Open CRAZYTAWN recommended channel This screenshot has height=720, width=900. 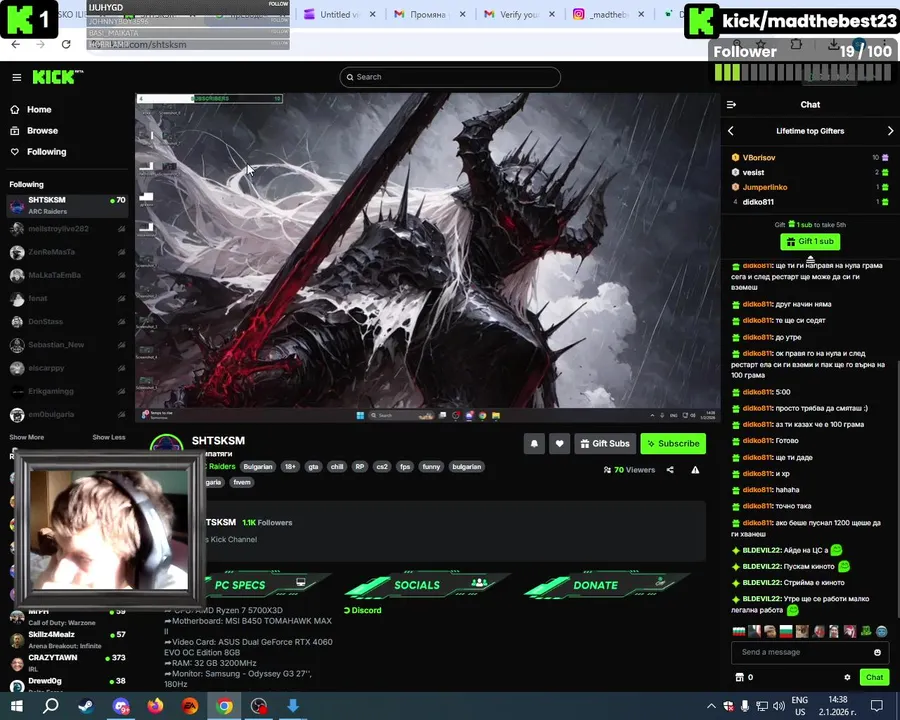(x=67, y=662)
